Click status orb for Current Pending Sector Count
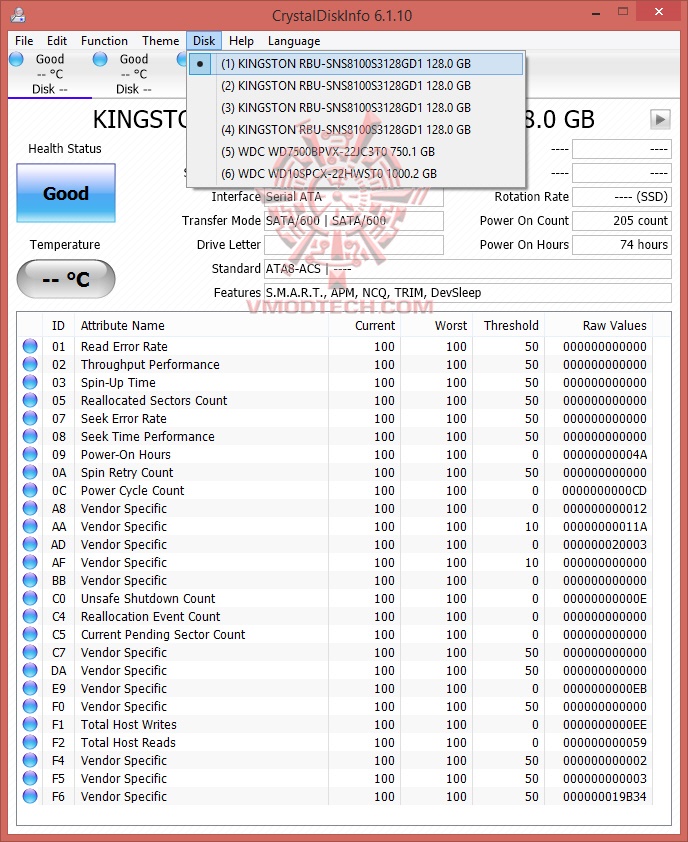 pos(30,634)
